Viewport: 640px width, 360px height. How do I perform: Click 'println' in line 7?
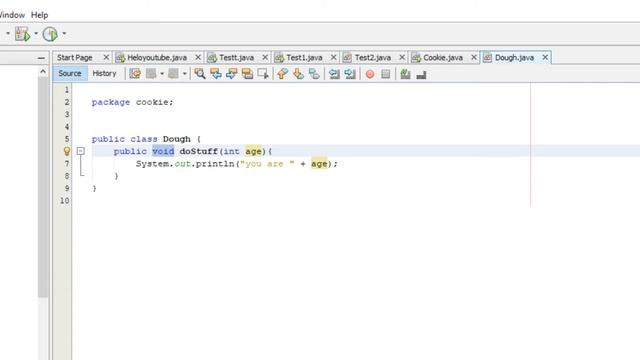click(x=215, y=164)
